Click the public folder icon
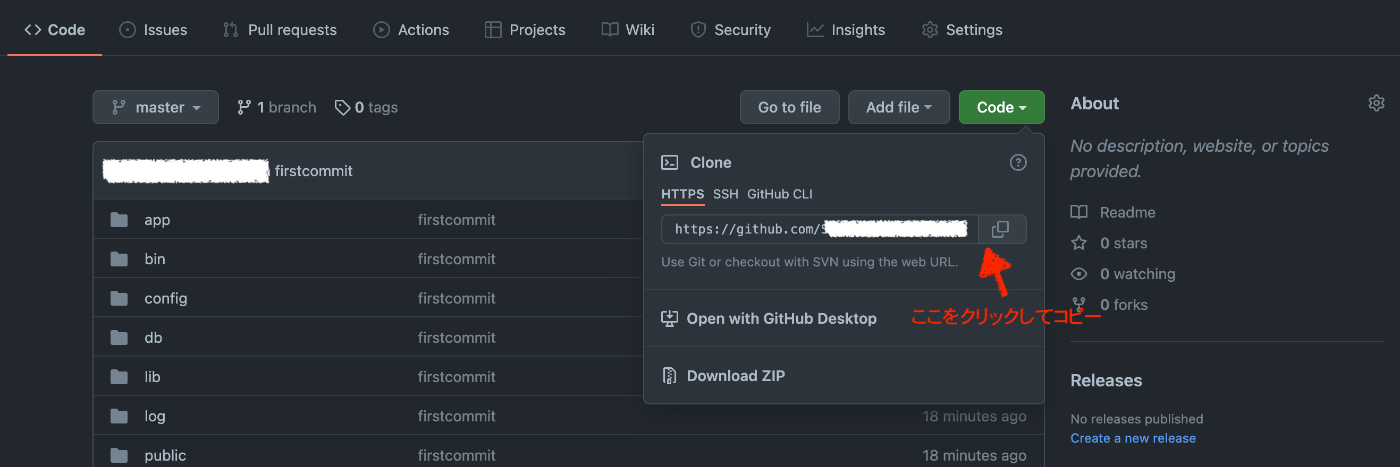This screenshot has width=1400, height=467. tap(120, 455)
